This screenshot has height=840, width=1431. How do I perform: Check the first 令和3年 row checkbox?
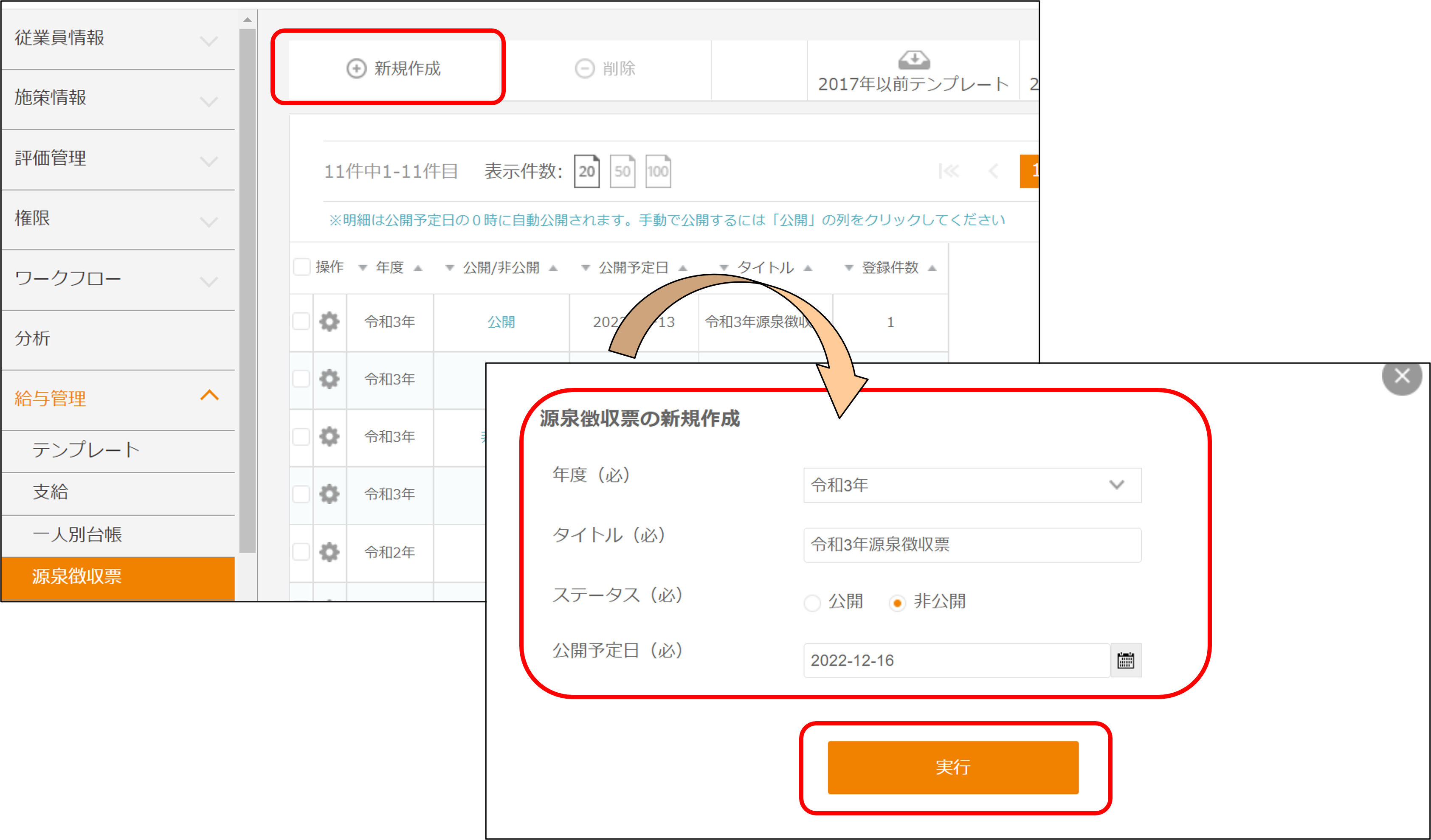pyautogui.click(x=301, y=321)
